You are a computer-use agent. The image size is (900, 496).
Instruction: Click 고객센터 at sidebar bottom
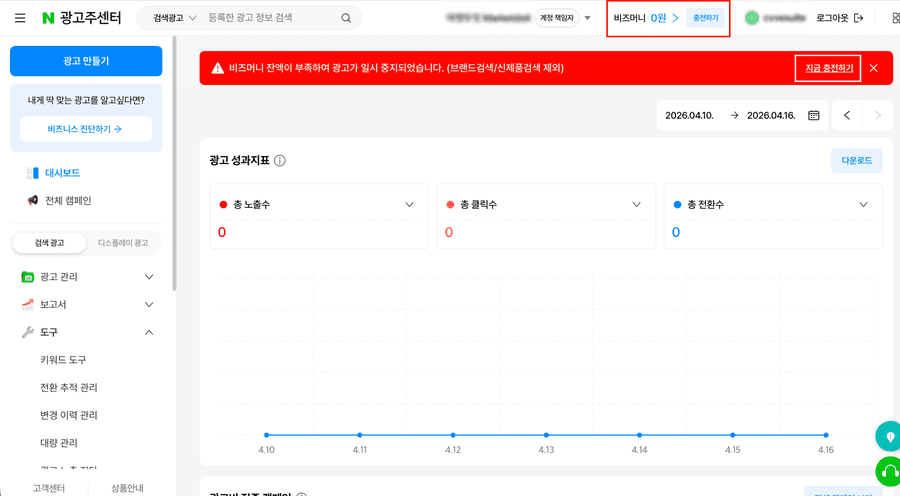pos(49,488)
